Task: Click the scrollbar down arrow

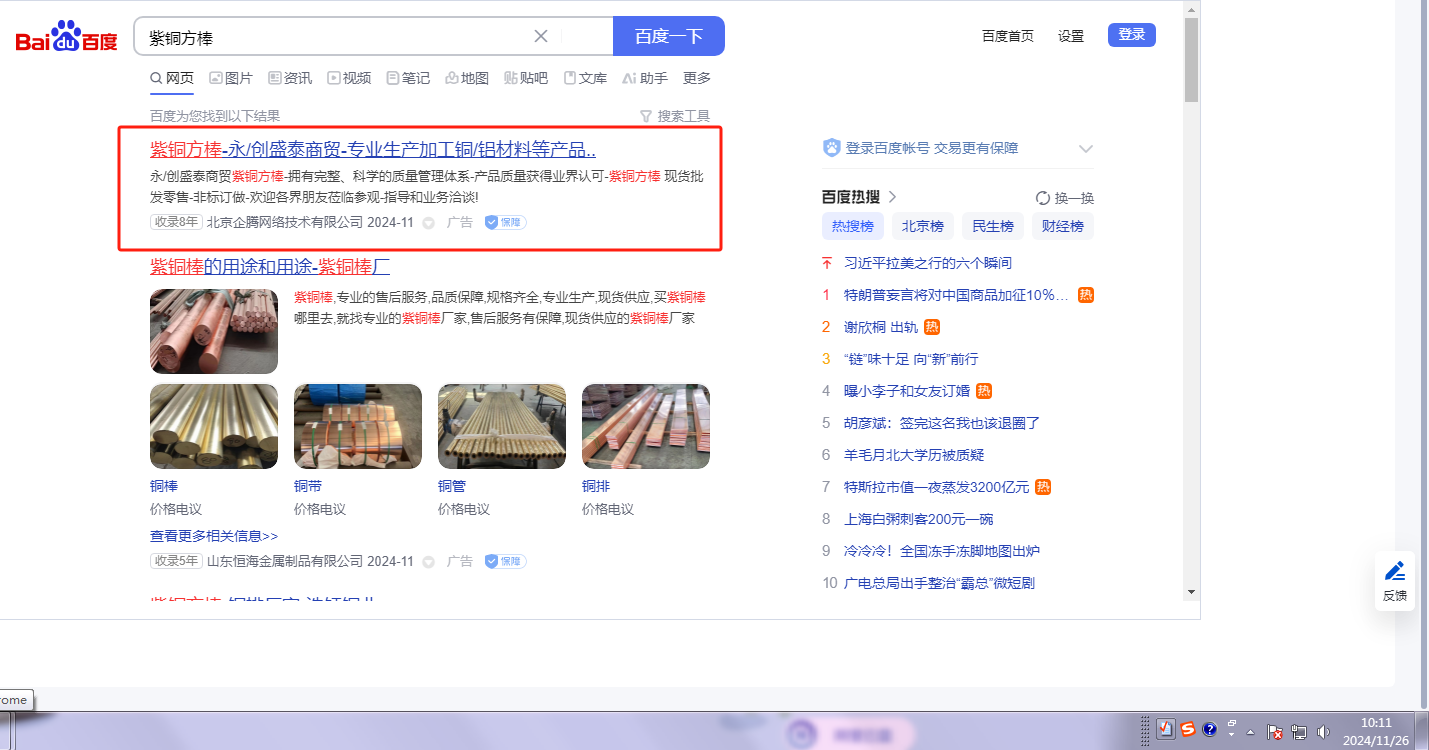Action: tap(1191, 592)
